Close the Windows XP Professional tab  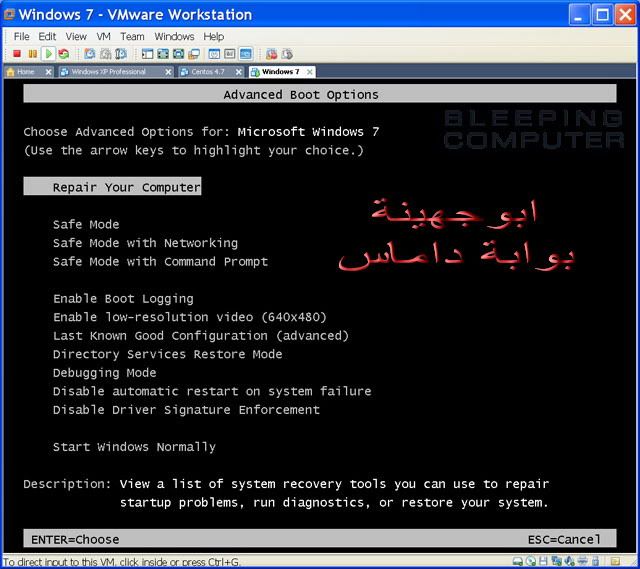[x=168, y=72]
